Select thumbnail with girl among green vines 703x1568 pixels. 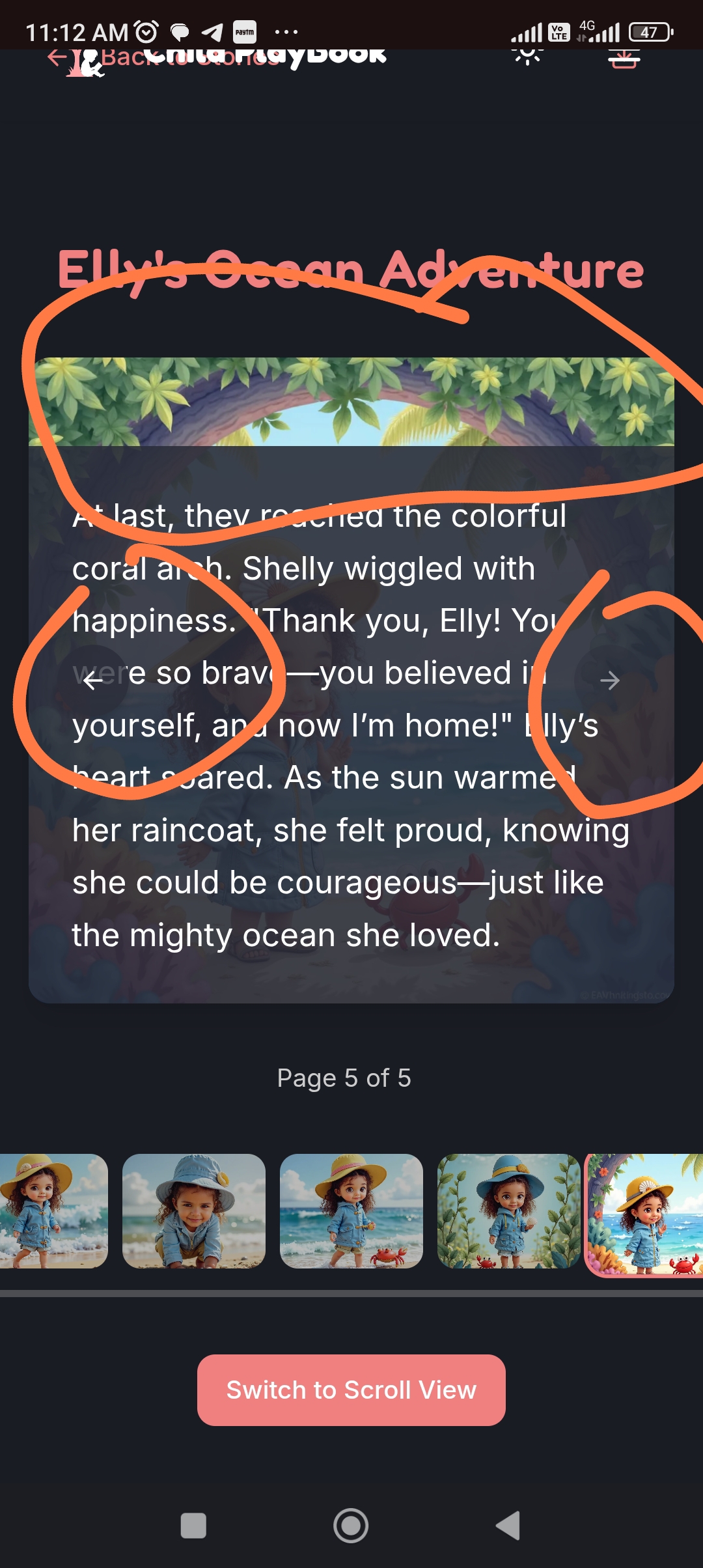(509, 1211)
